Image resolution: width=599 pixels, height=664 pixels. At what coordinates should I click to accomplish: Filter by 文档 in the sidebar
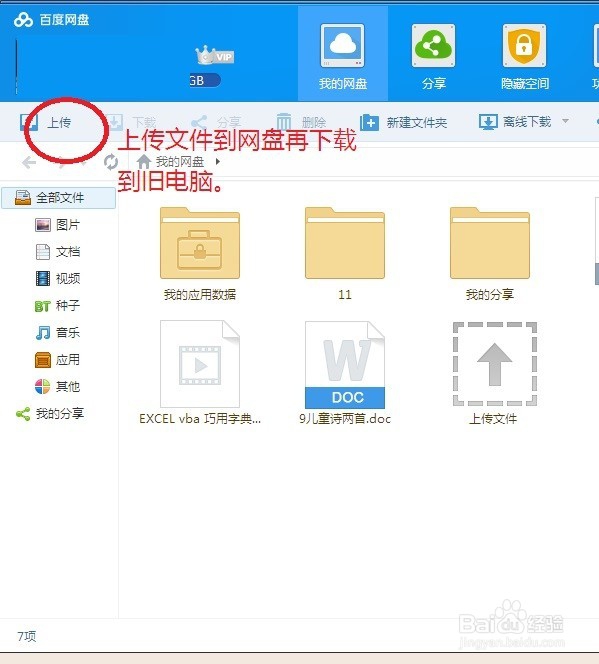click(x=58, y=252)
